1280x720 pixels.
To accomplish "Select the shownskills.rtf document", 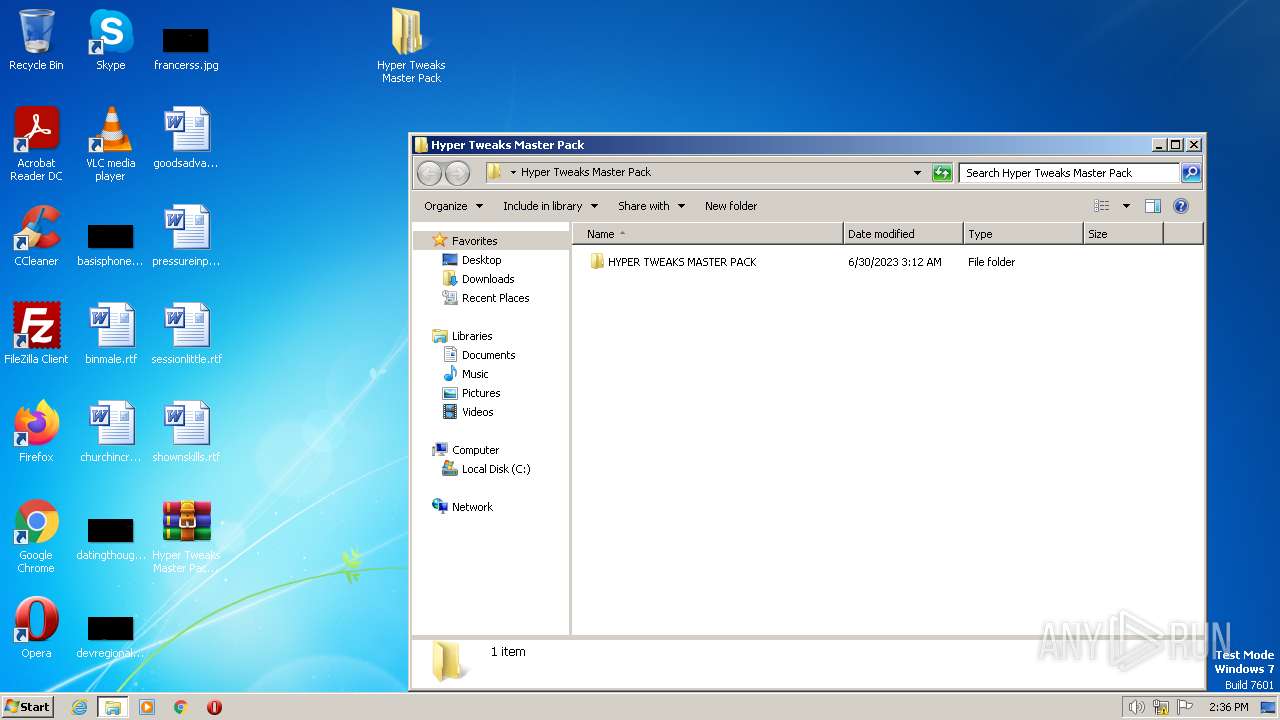I will (x=186, y=432).
